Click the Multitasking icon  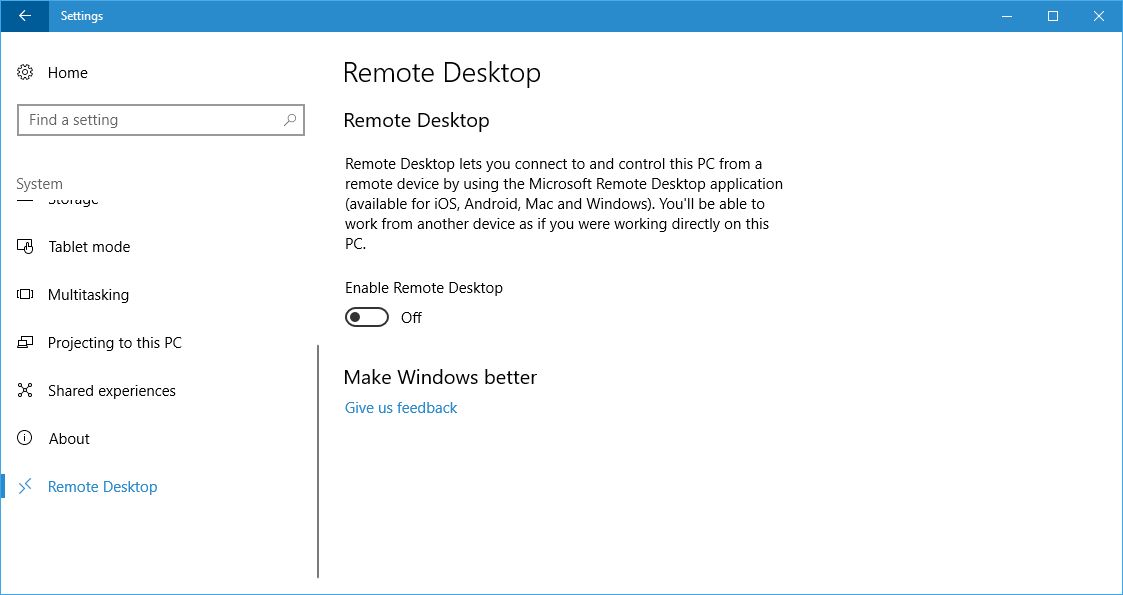25,294
